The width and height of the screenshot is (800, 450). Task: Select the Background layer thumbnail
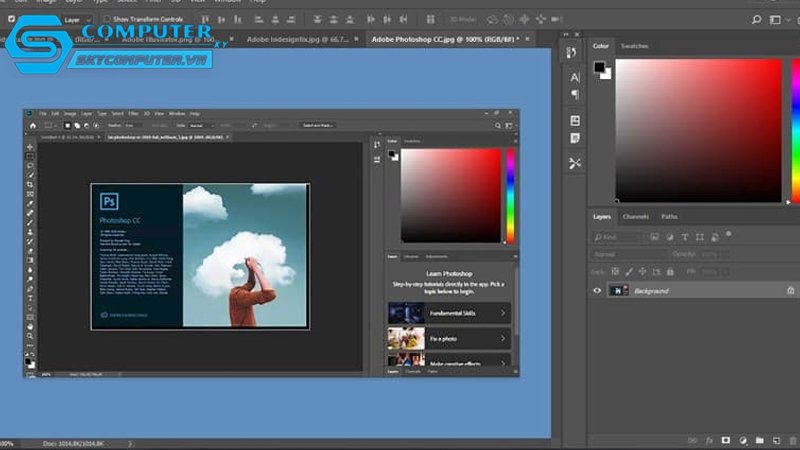[x=619, y=291]
